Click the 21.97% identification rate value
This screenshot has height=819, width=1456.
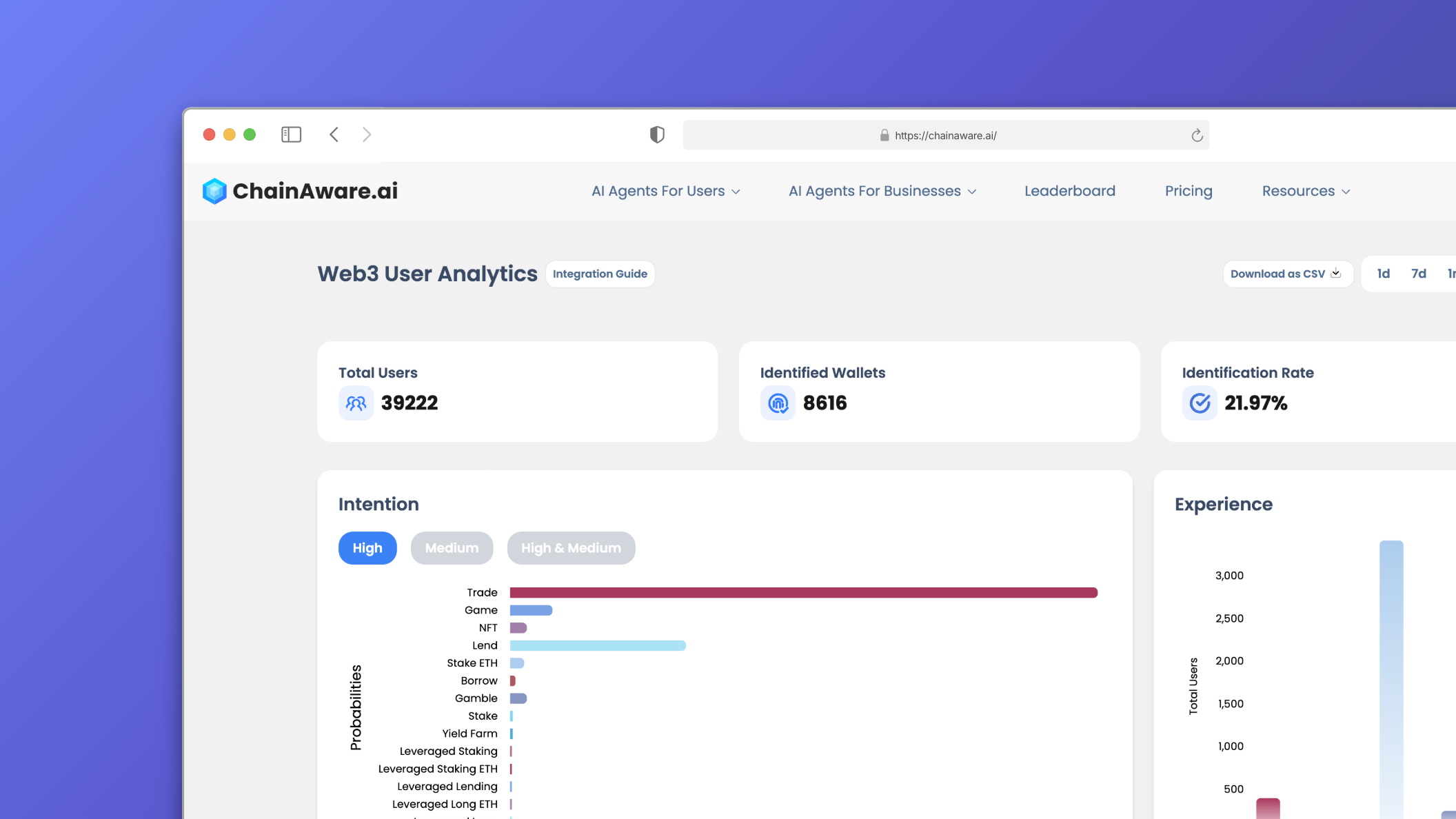pyautogui.click(x=1256, y=403)
